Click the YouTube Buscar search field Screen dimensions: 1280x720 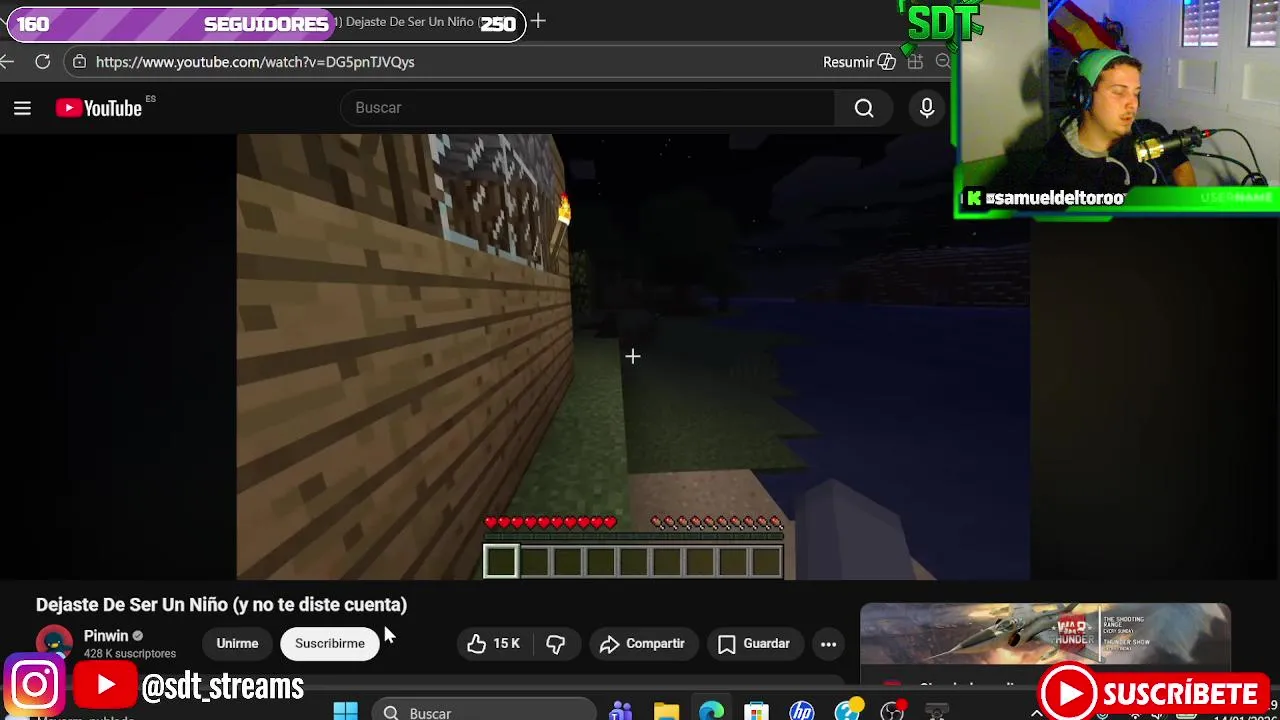[588, 108]
